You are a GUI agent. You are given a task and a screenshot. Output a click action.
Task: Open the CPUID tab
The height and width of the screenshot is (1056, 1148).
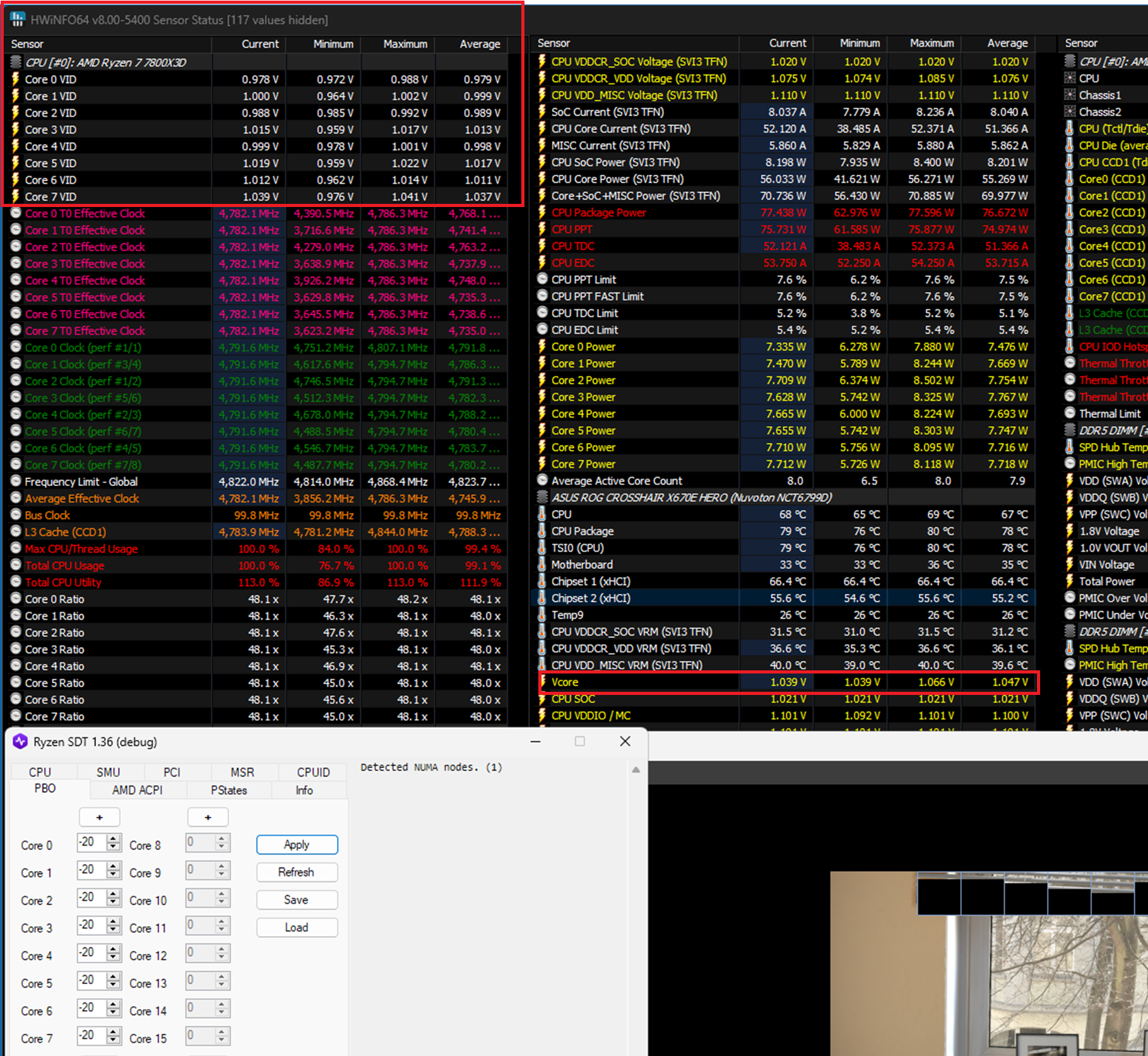(313, 772)
